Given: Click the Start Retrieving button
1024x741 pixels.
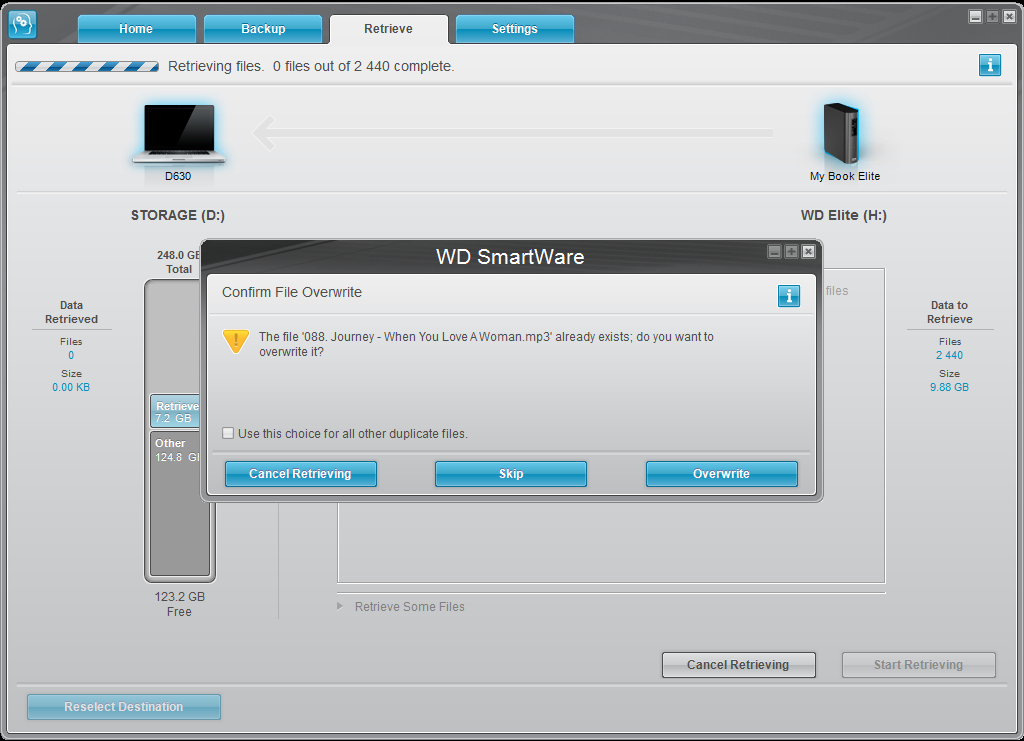Looking at the screenshot, I should (918, 665).
